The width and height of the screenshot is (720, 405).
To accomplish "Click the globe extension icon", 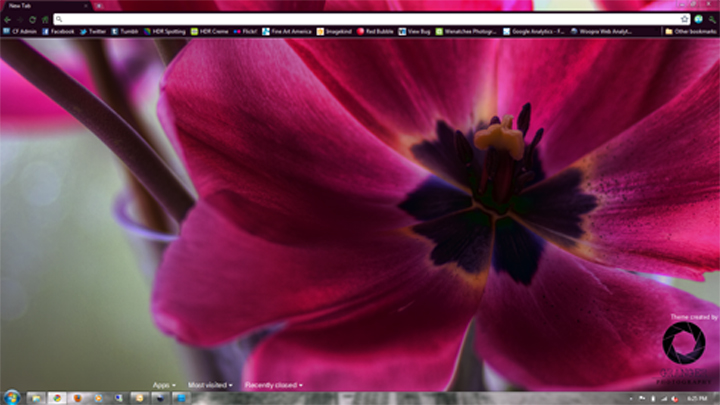I will (699, 19).
